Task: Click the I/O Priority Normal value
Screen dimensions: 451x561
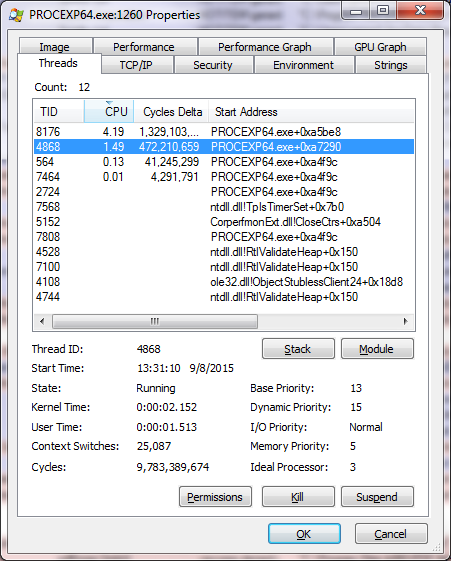Action: (366, 427)
